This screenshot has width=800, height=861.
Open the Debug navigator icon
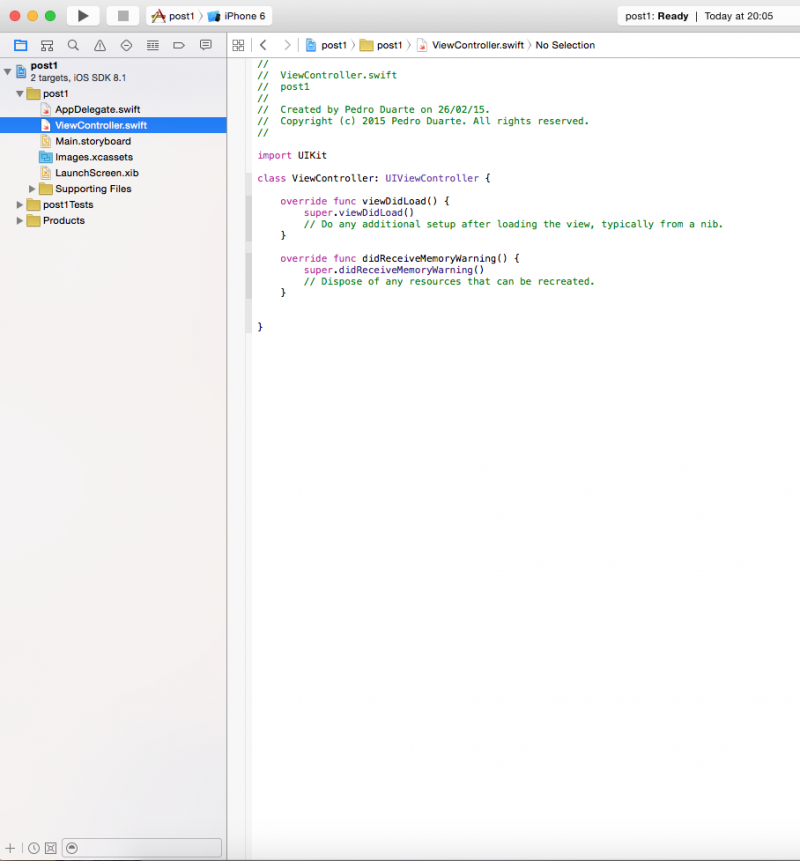pos(153,45)
